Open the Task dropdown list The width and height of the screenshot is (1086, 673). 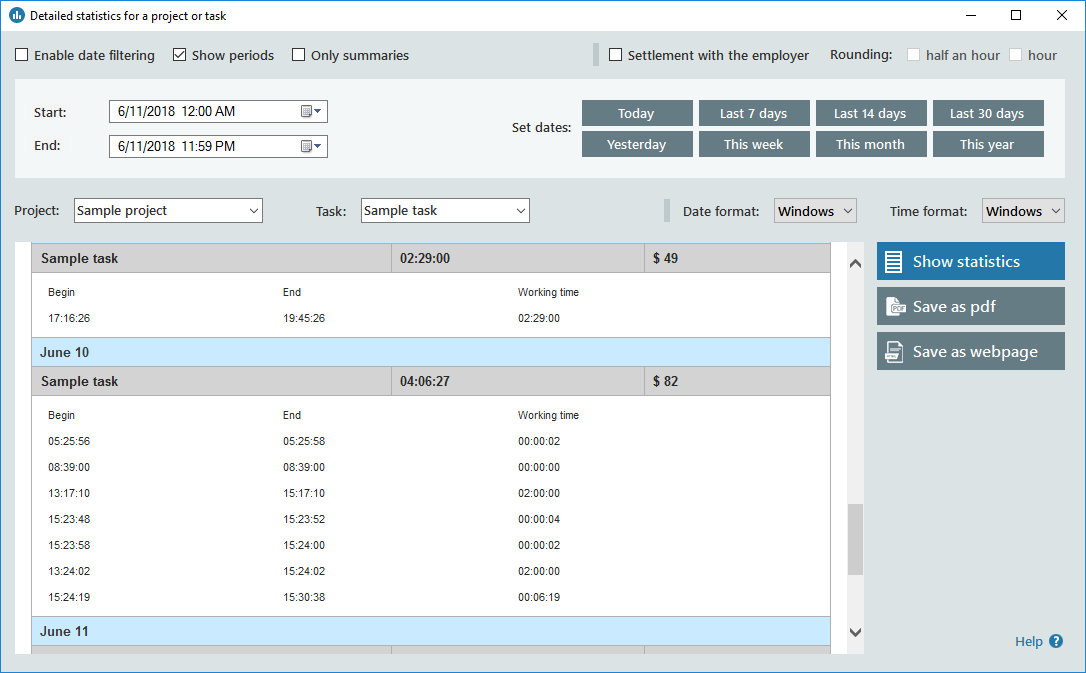click(520, 211)
